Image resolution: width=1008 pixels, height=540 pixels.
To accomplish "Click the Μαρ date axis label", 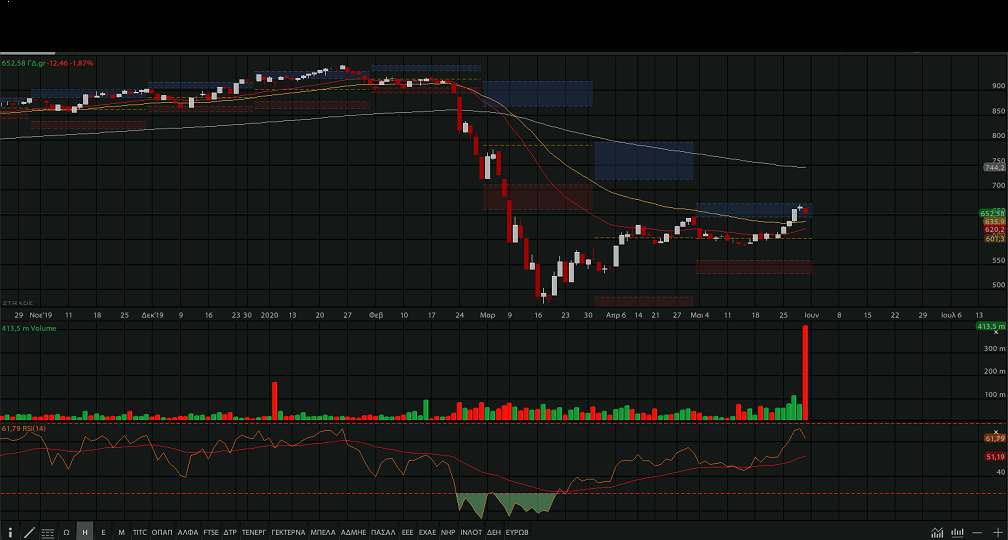I will [487, 315].
